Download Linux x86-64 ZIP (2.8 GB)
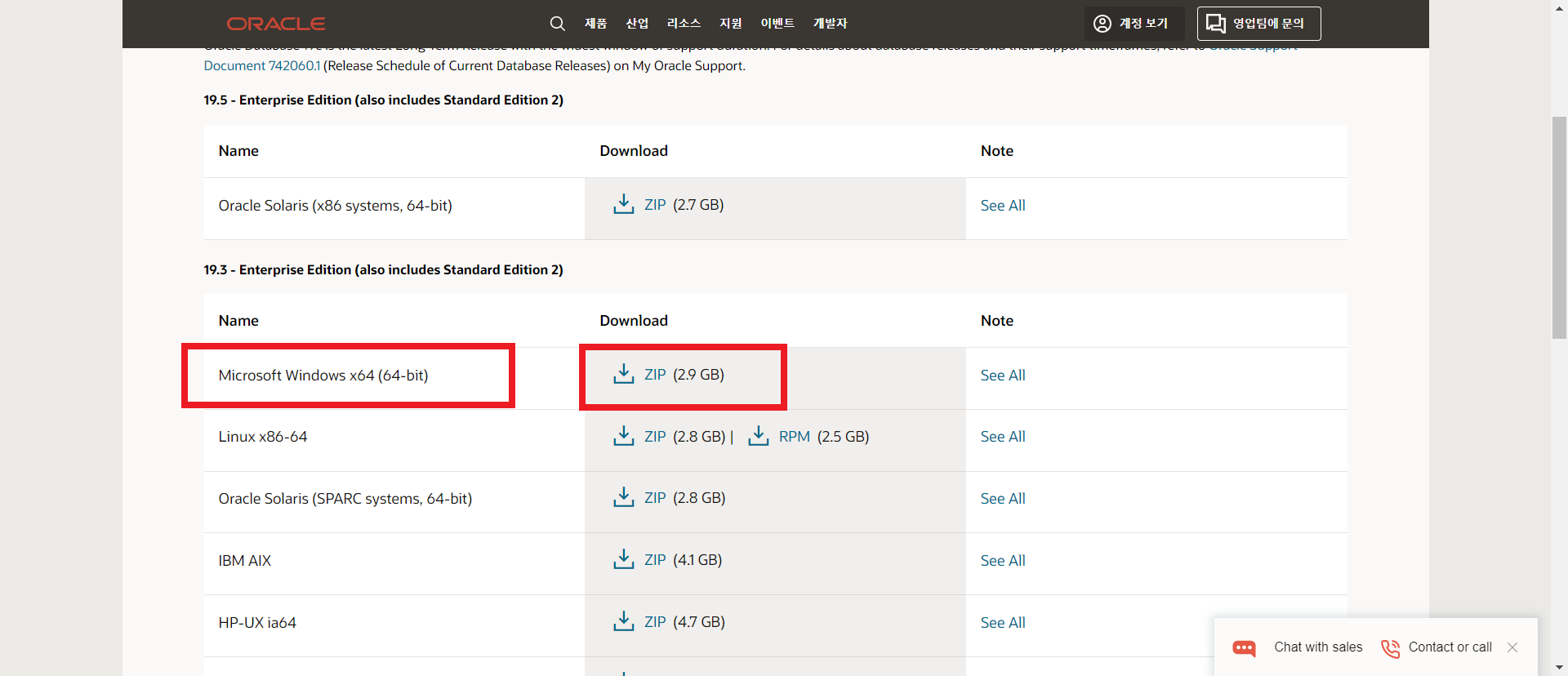The image size is (1568, 676). [x=655, y=437]
